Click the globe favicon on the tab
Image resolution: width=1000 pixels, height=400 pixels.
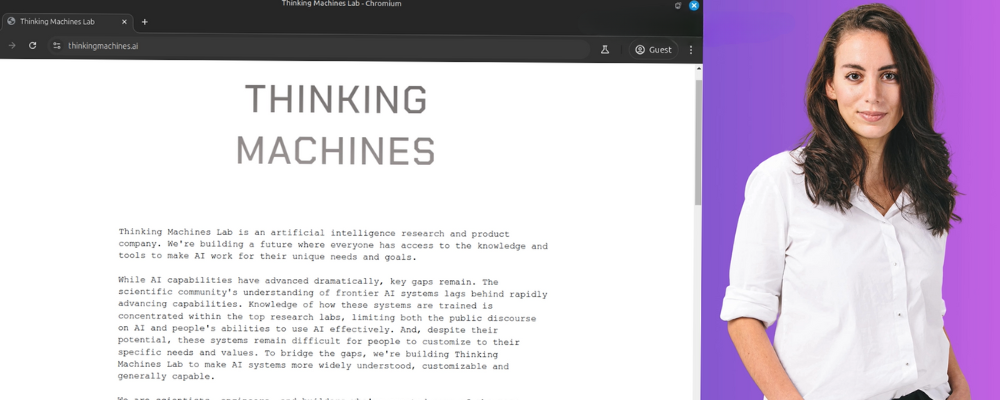point(11,21)
